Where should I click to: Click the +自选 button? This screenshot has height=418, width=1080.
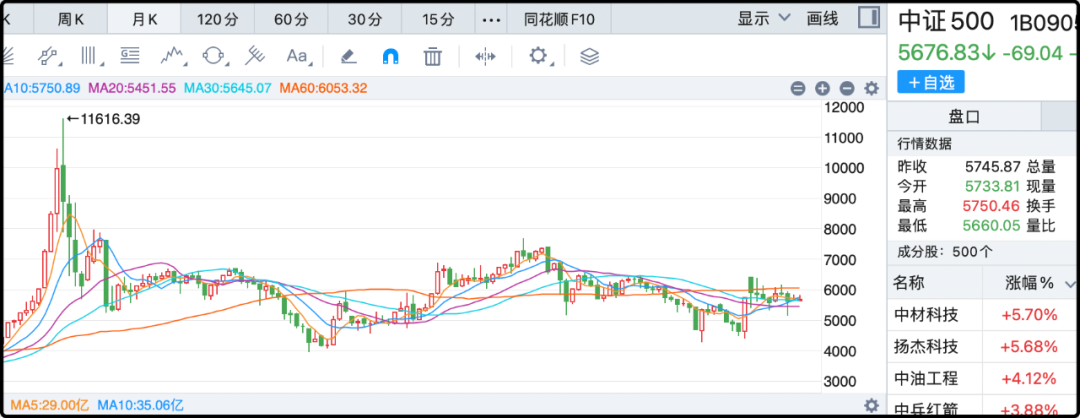(x=930, y=82)
